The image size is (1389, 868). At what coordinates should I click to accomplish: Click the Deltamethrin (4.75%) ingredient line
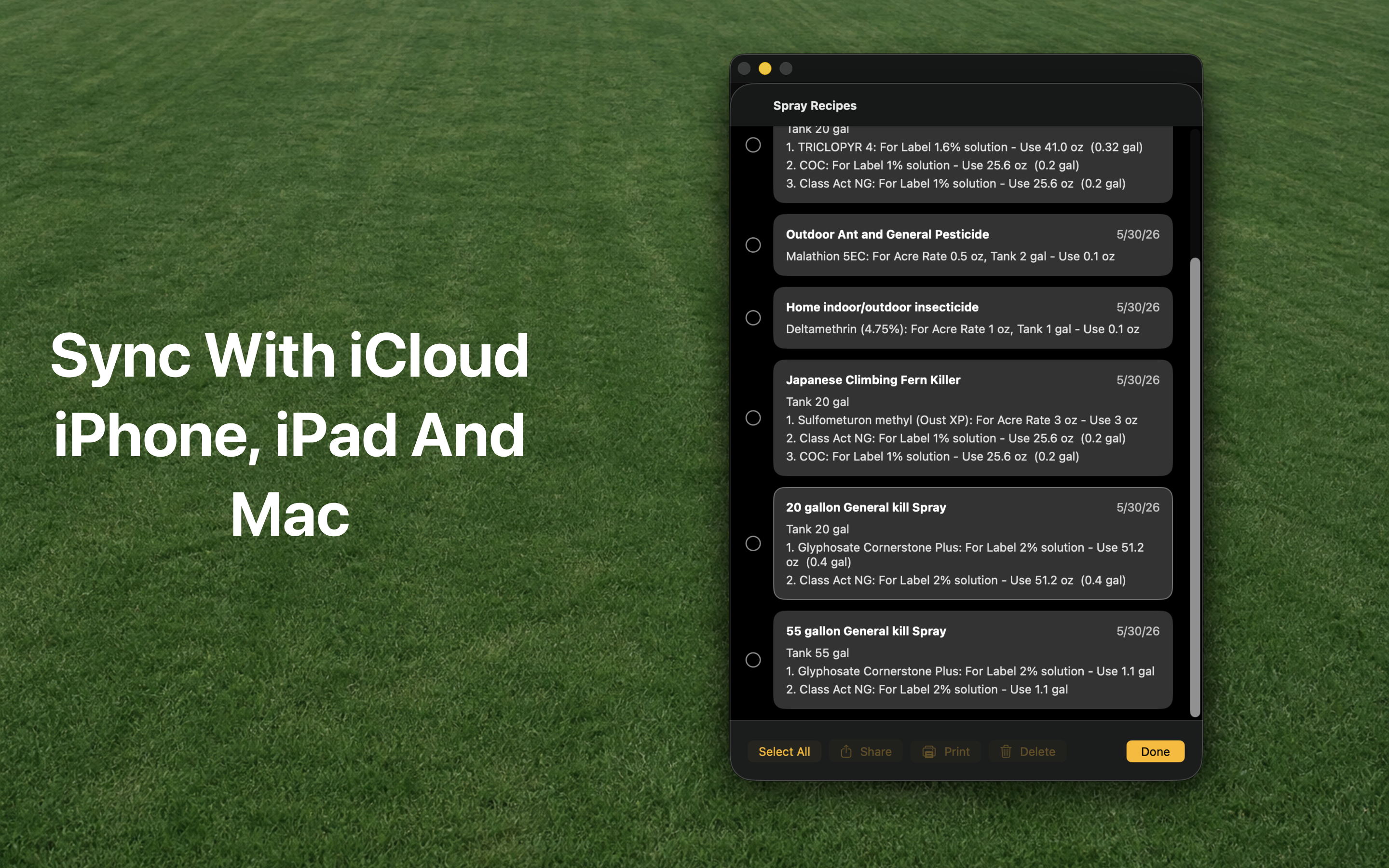[963, 329]
